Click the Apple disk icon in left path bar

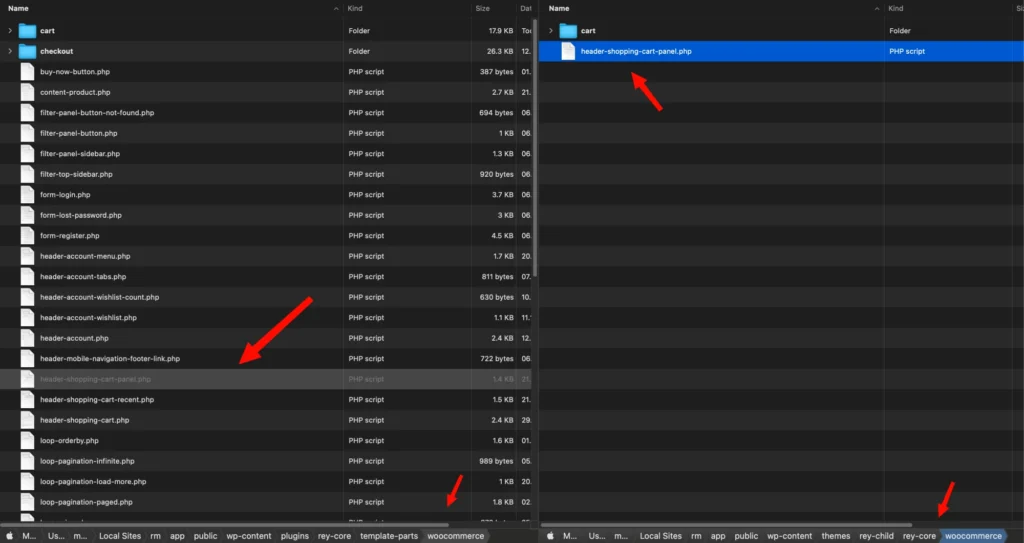pyautogui.click(x=10, y=536)
